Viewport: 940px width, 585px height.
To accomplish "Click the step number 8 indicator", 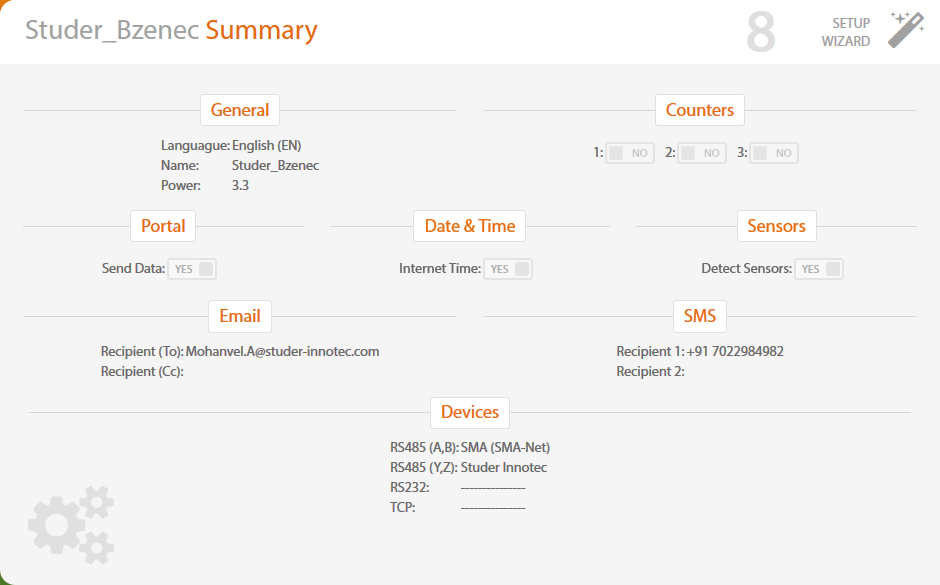I will point(761,32).
